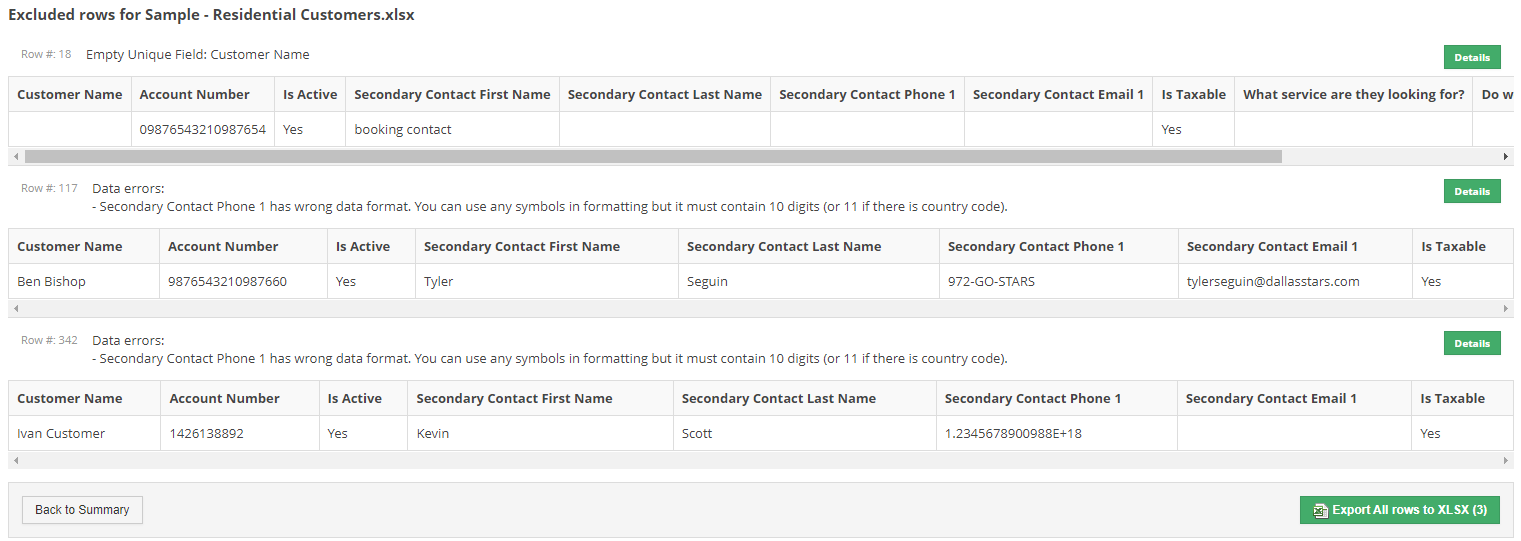Viewport: 1521px width, 541px height.
Task: Select the Ivan Customer name cell
Action: point(85,434)
